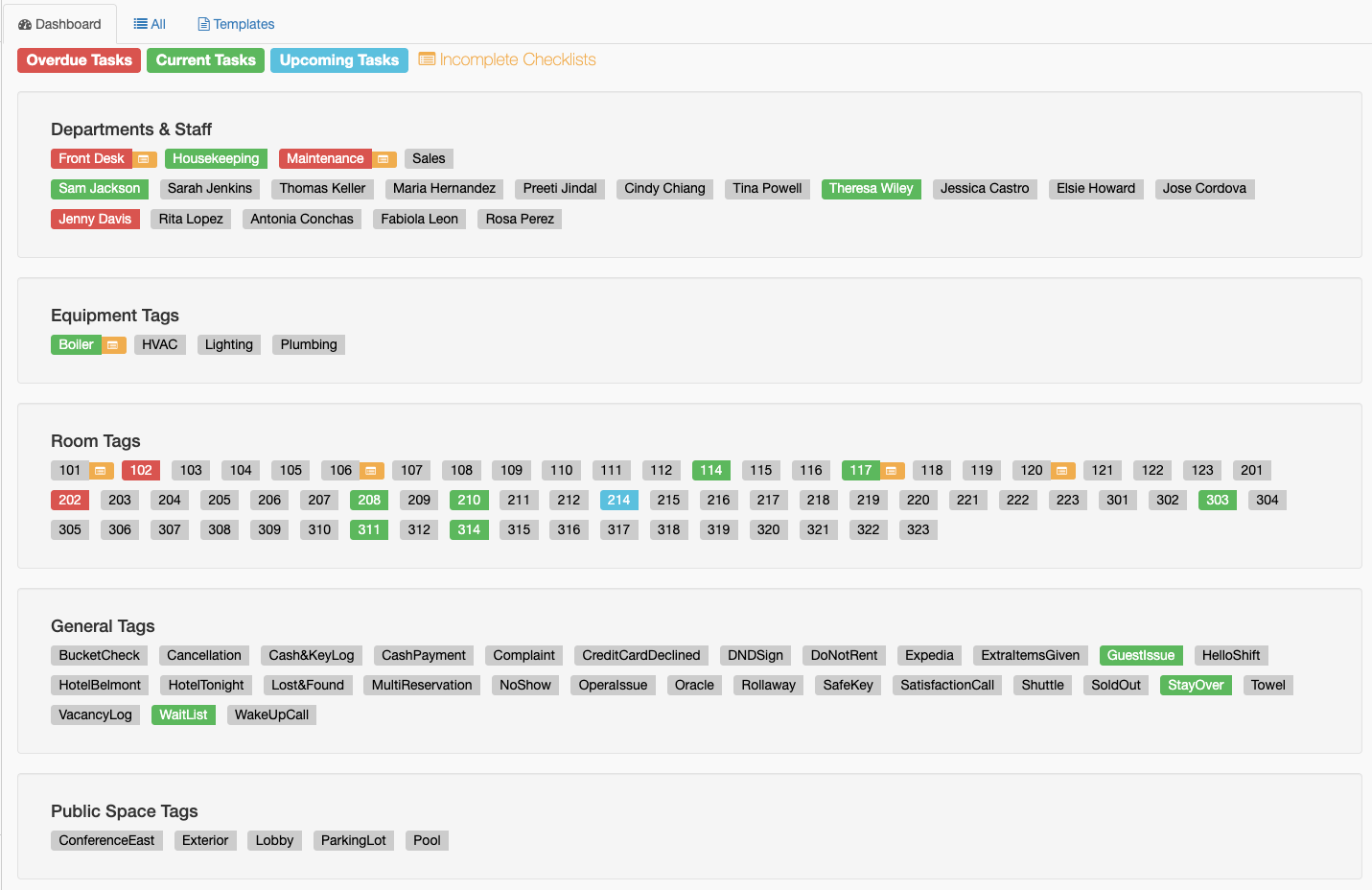Screen dimensions: 1372x890
Task: Open room tag 123
Action: coord(1202,471)
